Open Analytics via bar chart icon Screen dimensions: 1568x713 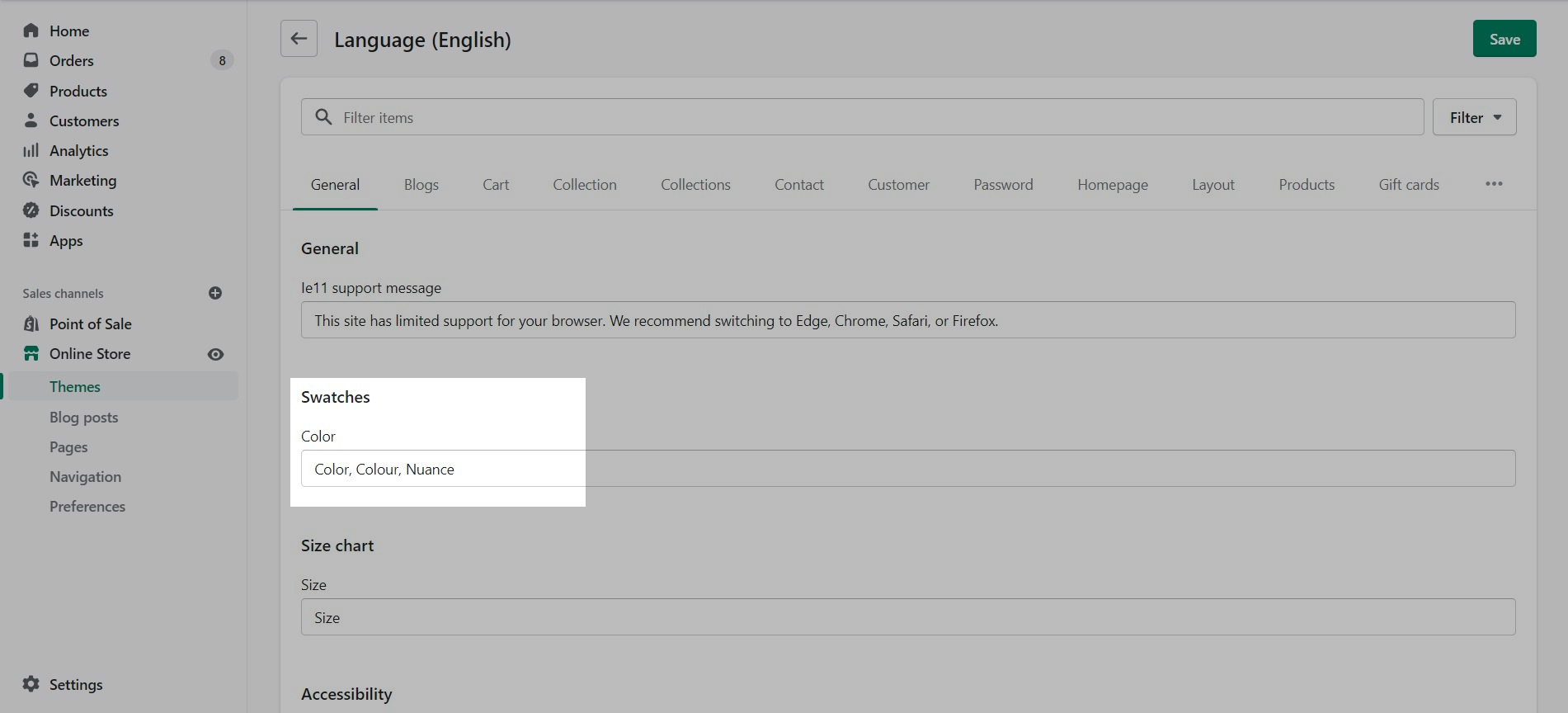coord(31,150)
